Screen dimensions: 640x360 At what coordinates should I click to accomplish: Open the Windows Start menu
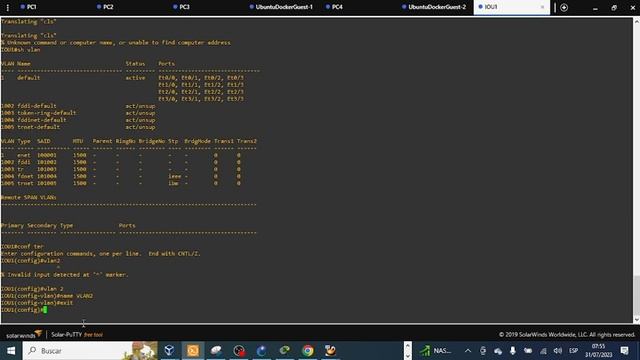pyautogui.click(x=11, y=351)
